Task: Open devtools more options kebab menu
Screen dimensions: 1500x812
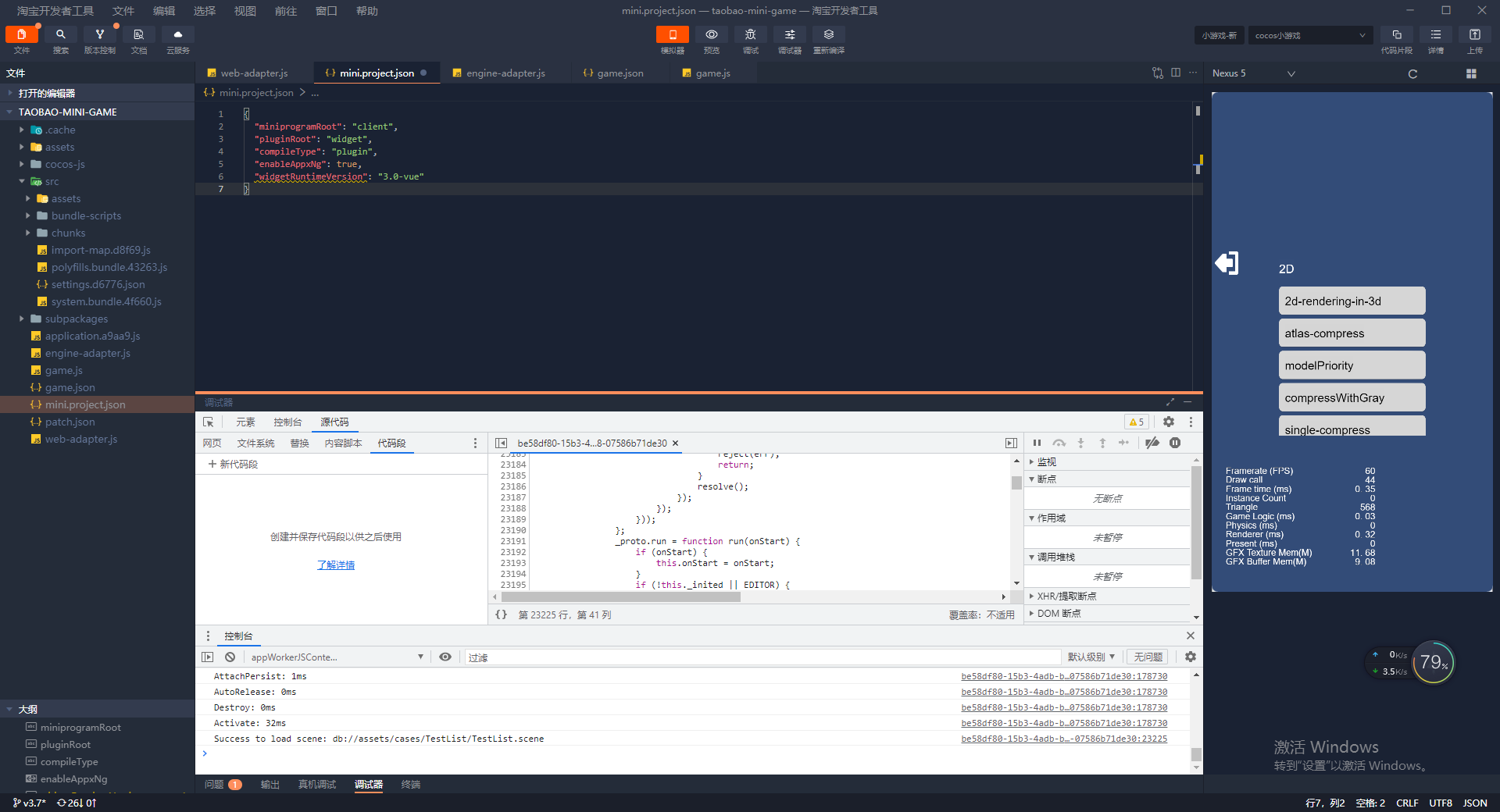Action: 1191,422
